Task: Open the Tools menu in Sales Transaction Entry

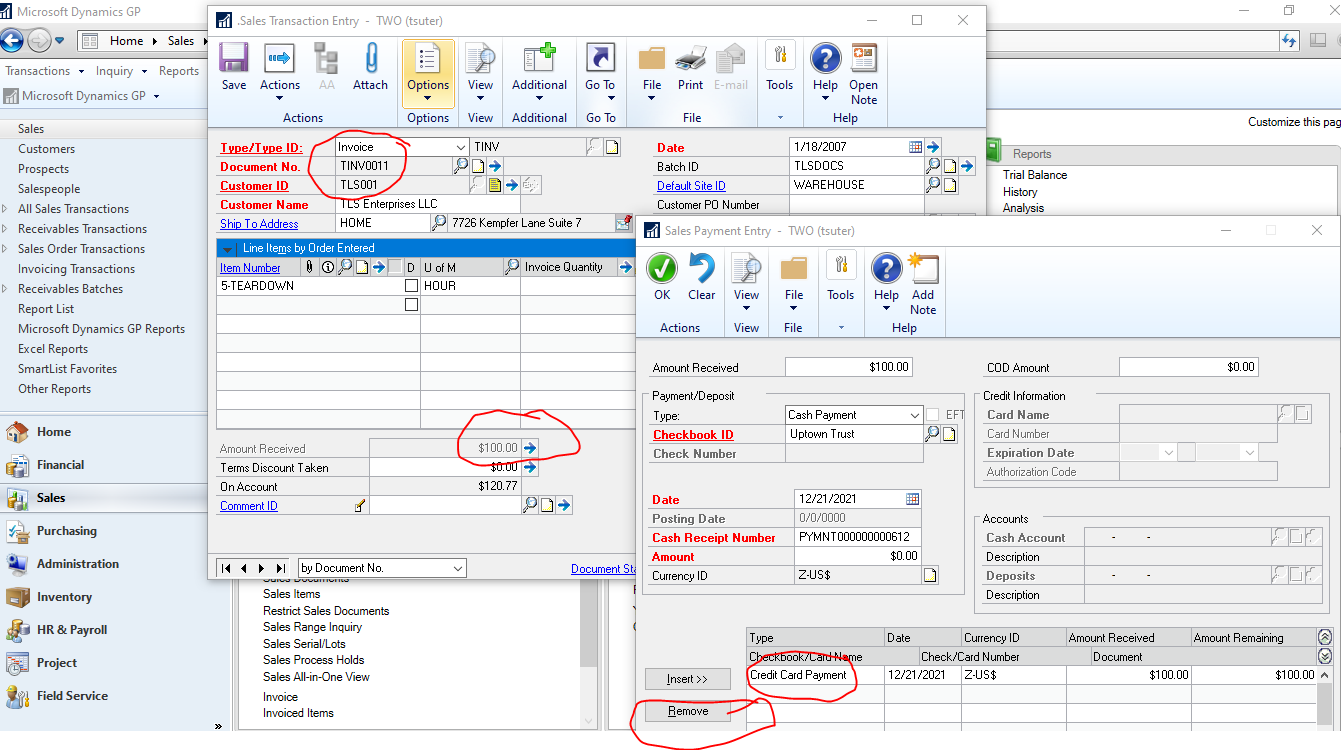Action: (x=780, y=67)
